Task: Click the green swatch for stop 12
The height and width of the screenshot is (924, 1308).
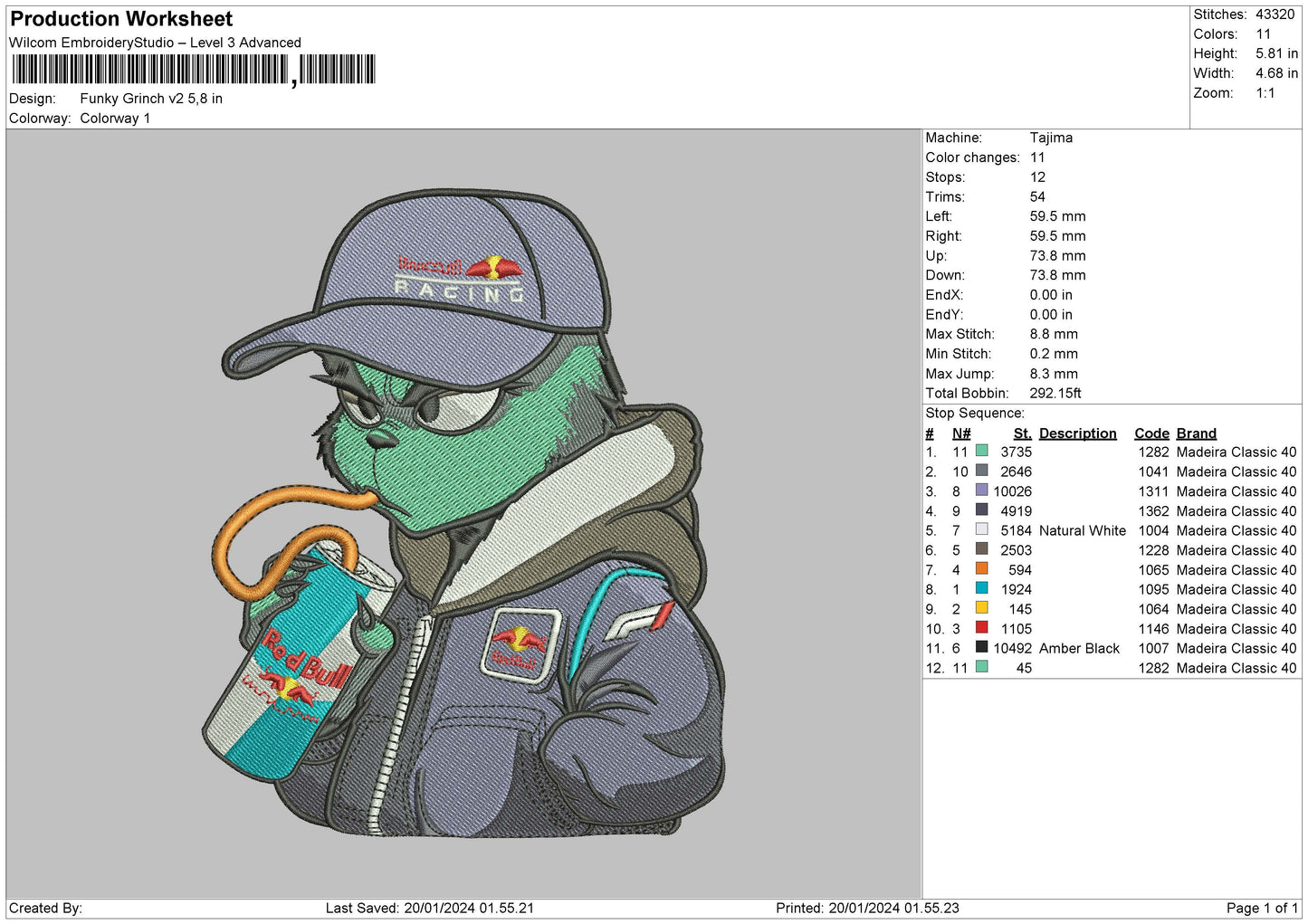Action: point(981,667)
